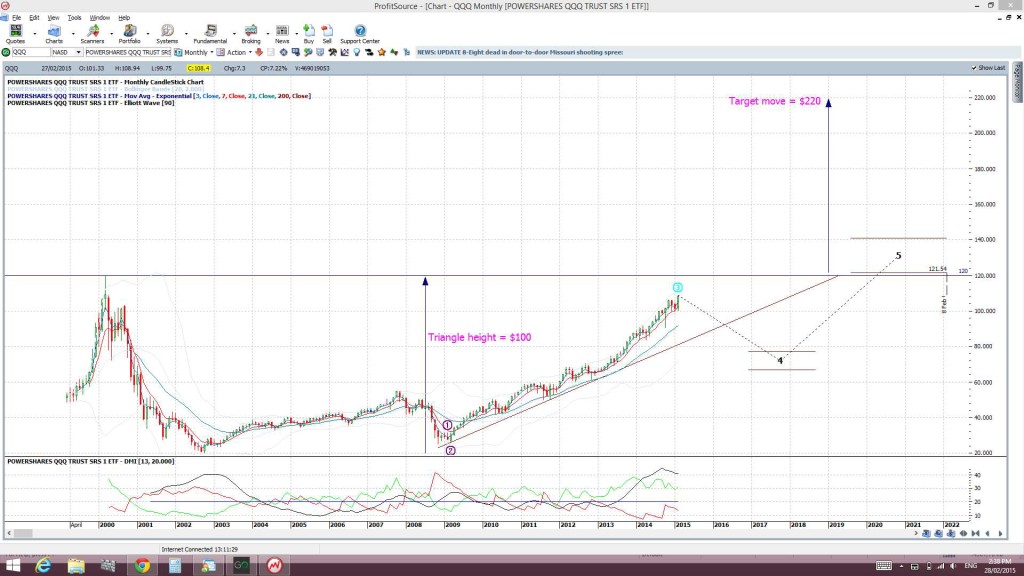Click the chart scroll-left arrow beside the right arrow
This screenshot has height=576, width=1024.
click(987, 534)
